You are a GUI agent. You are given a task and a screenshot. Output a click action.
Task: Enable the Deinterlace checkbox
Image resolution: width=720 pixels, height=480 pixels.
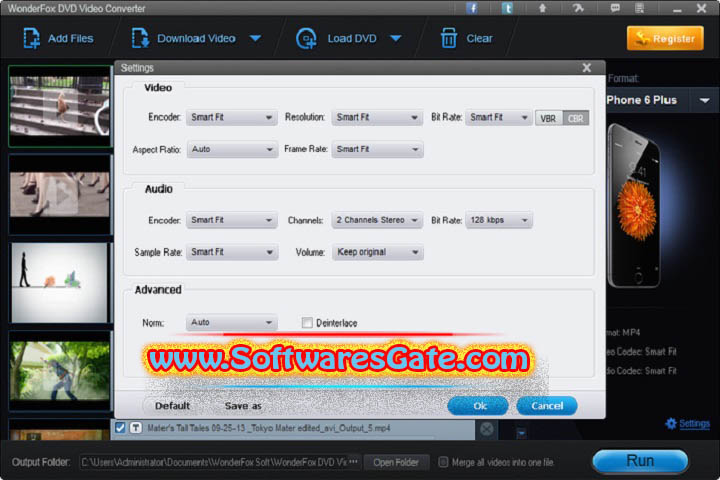(307, 322)
